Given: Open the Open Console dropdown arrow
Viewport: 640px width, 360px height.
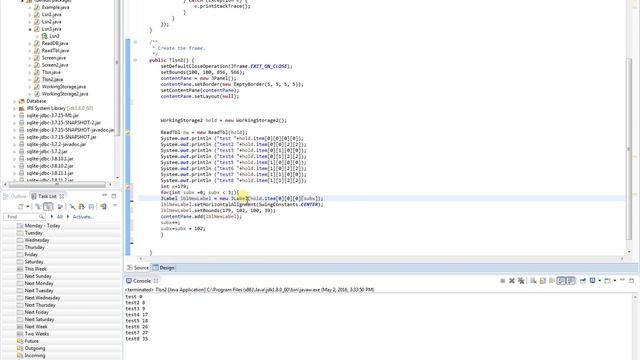Looking at the screenshot, I should pyautogui.click(x=615, y=281).
